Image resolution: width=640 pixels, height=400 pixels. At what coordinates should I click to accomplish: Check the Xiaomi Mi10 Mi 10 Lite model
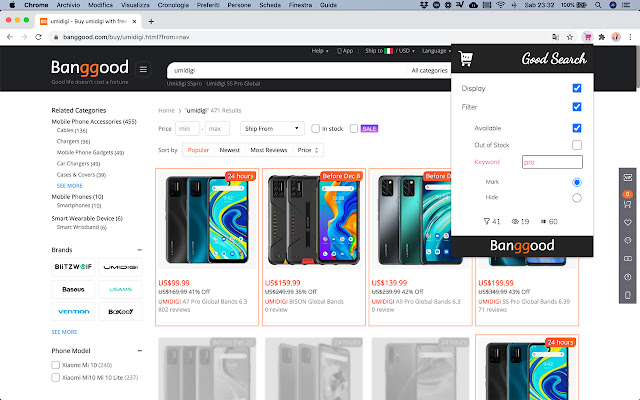(x=56, y=378)
